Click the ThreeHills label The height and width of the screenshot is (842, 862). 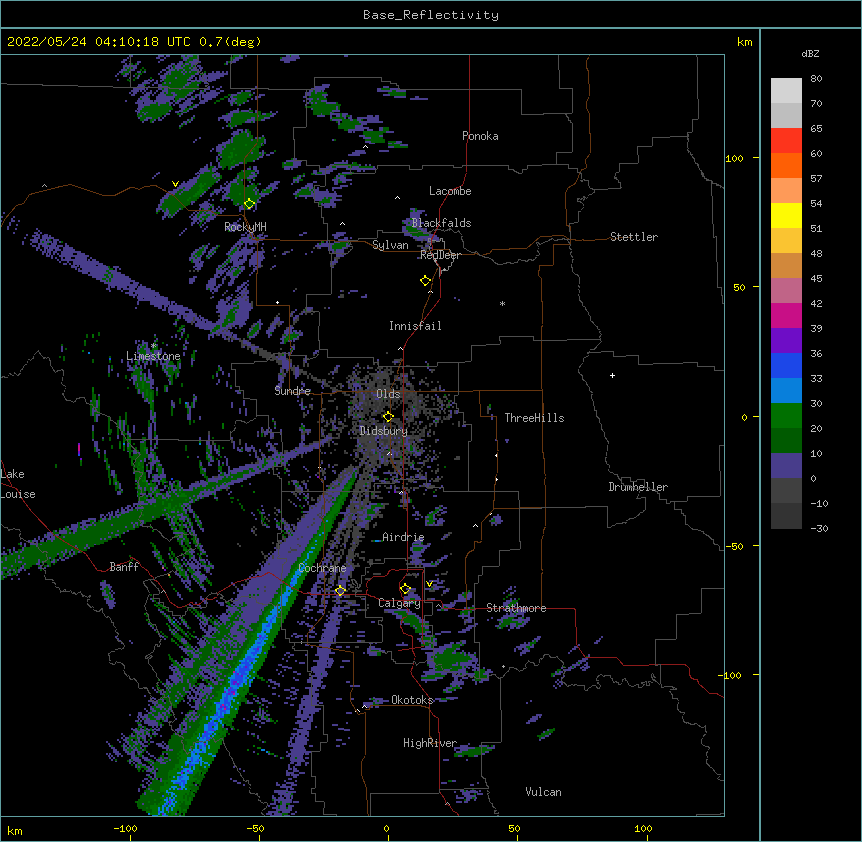[534, 418]
